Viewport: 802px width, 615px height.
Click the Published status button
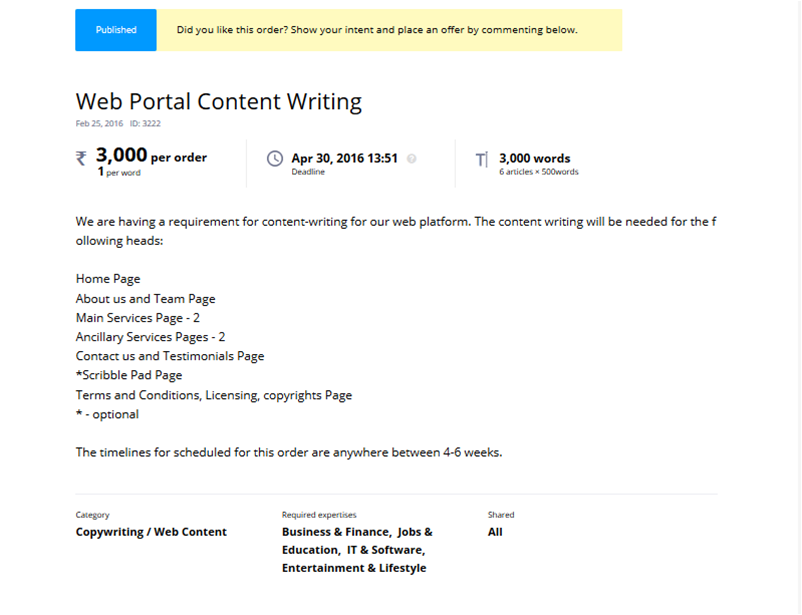116,30
